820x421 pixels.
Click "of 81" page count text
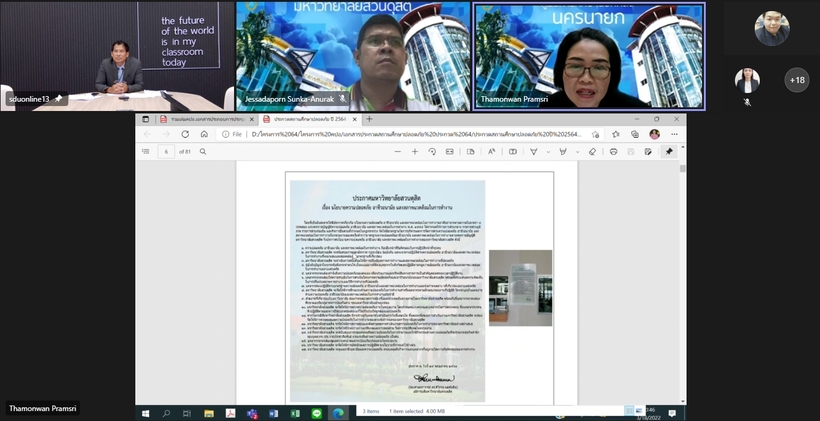coord(185,152)
